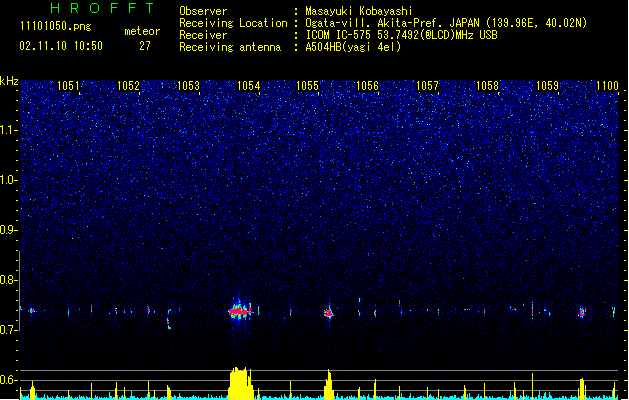Click the 1054 time axis marker
This screenshot has height=400, width=629.
click(x=248, y=86)
